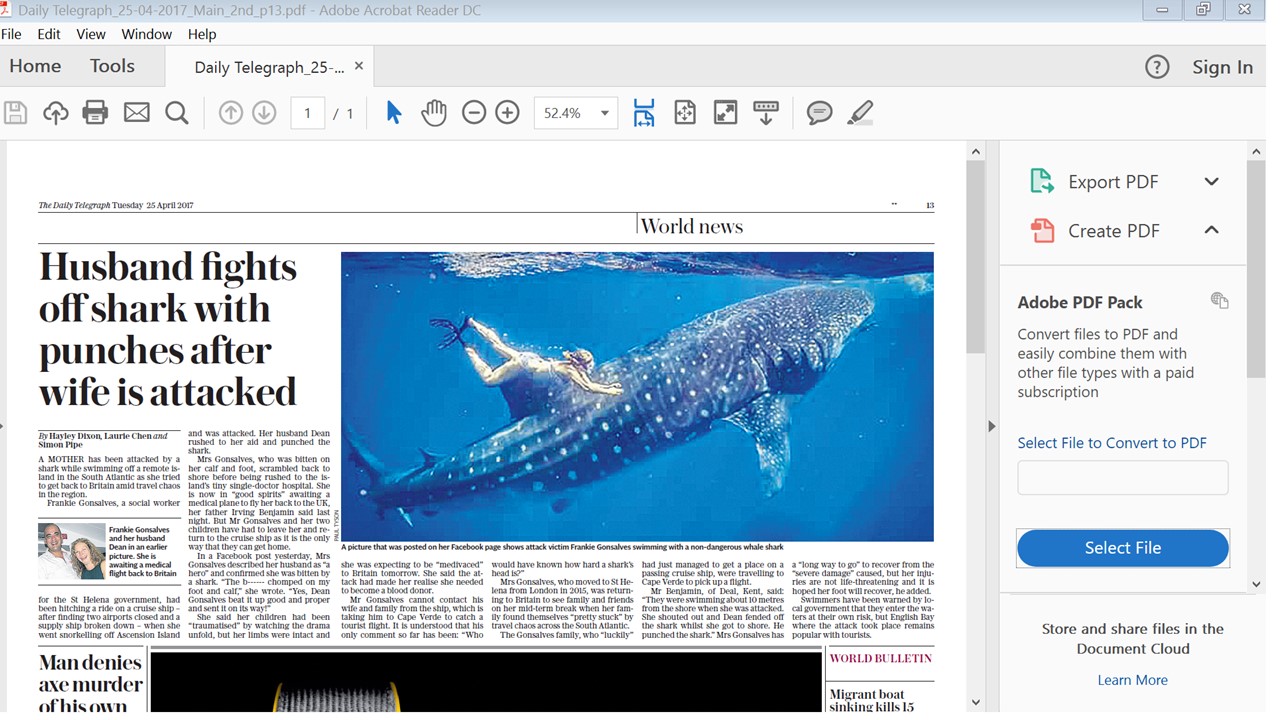Follow the Learn More link
The width and height of the screenshot is (1280, 720).
click(x=1132, y=680)
